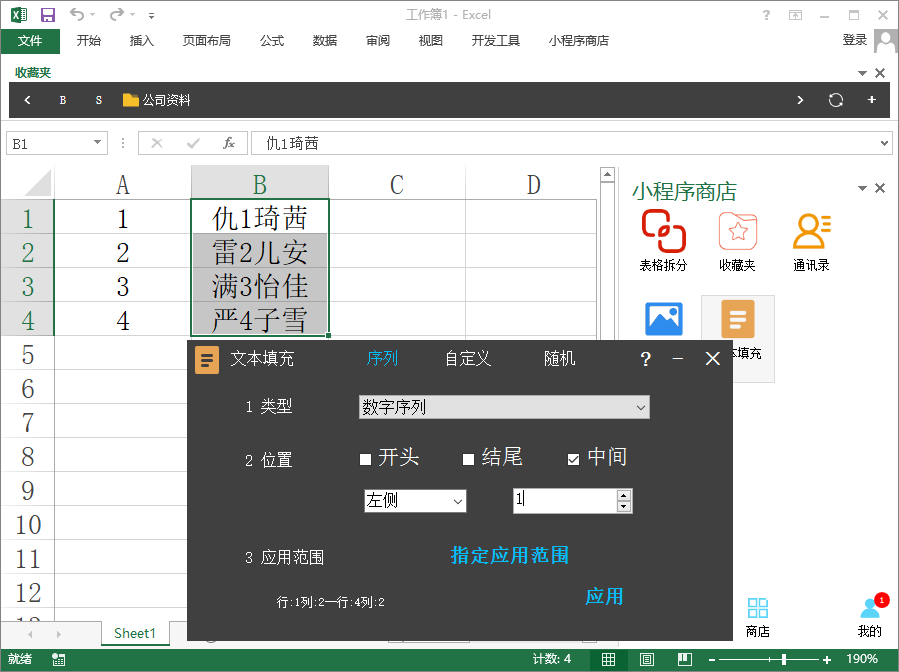Open the 文件 tab

pos(30,41)
